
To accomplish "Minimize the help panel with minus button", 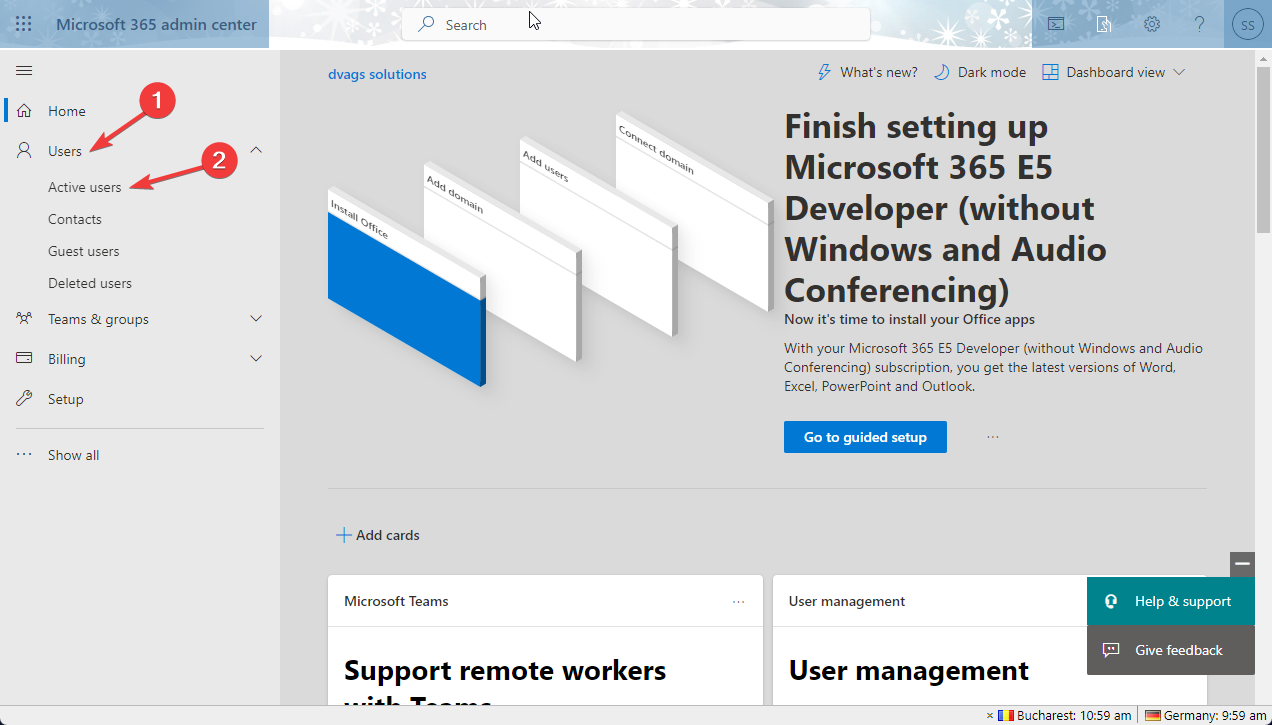I will coord(1242,564).
